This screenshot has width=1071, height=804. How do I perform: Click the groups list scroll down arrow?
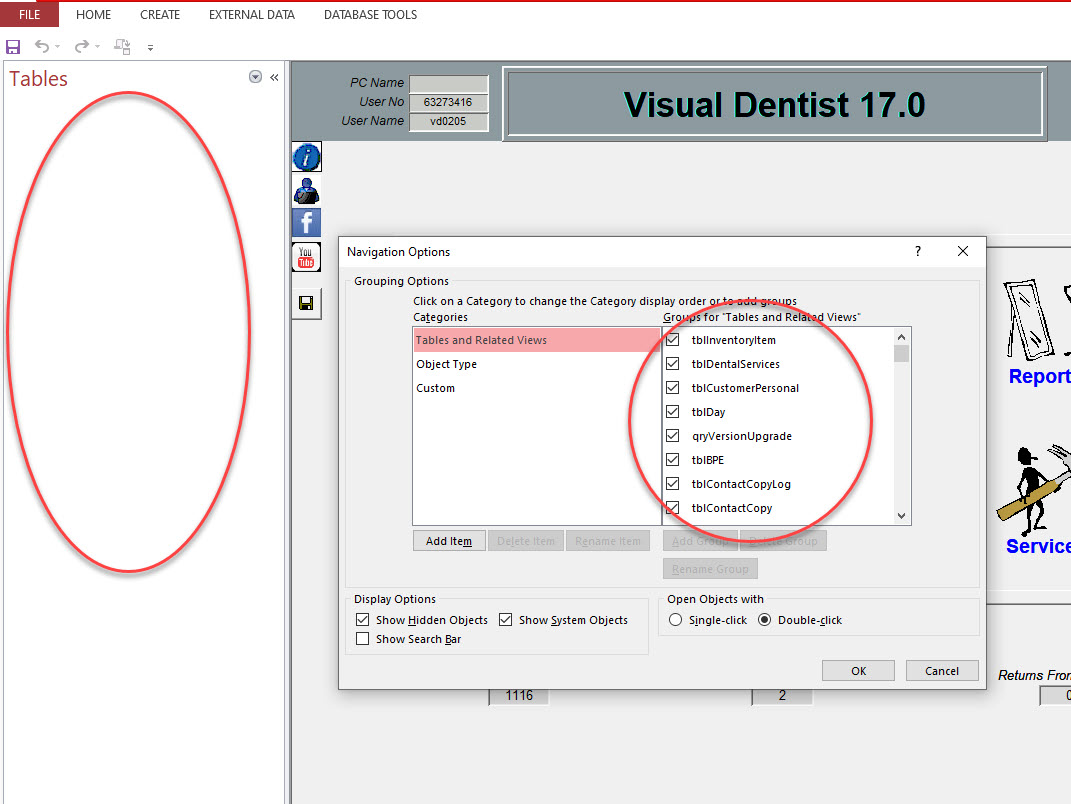click(902, 516)
